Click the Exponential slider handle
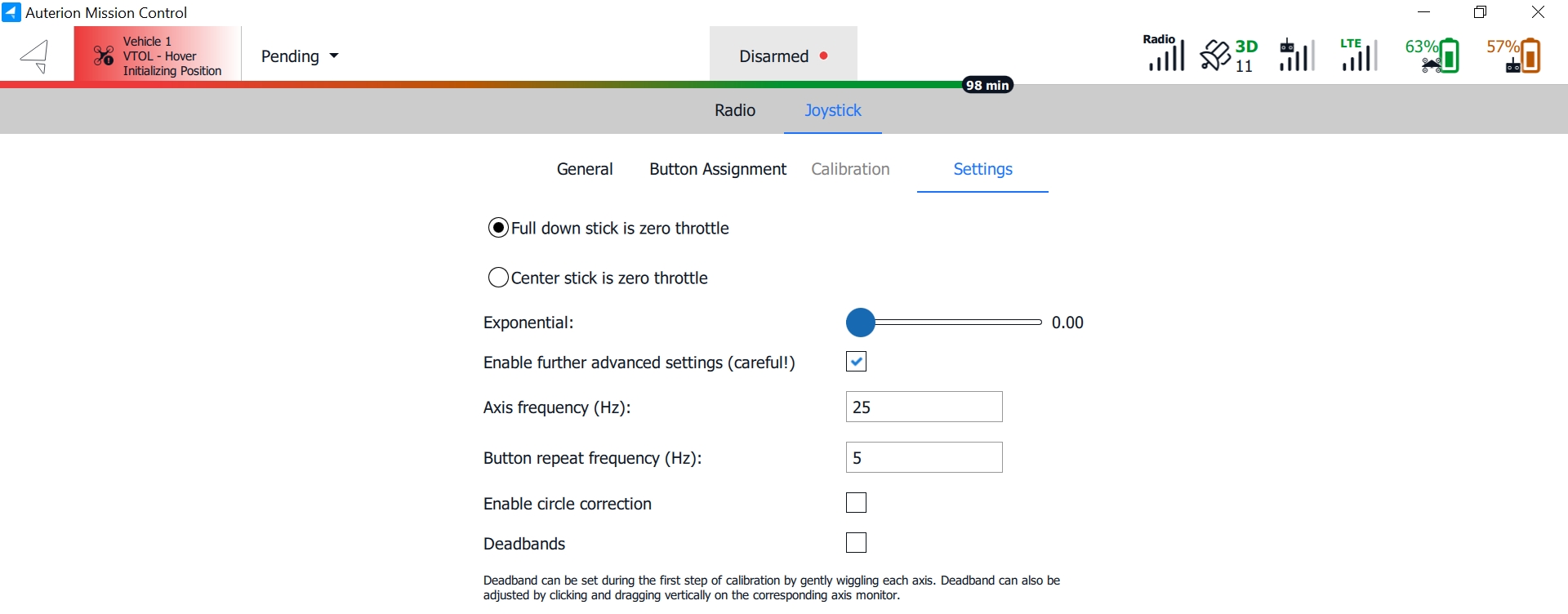Screen dimensions: 1568x614 click(860, 323)
